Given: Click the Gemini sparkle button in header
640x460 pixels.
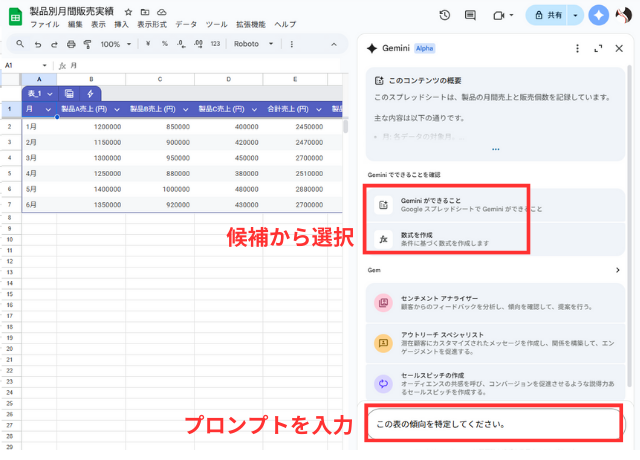Looking at the screenshot, I should pyautogui.click(x=598, y=16).
